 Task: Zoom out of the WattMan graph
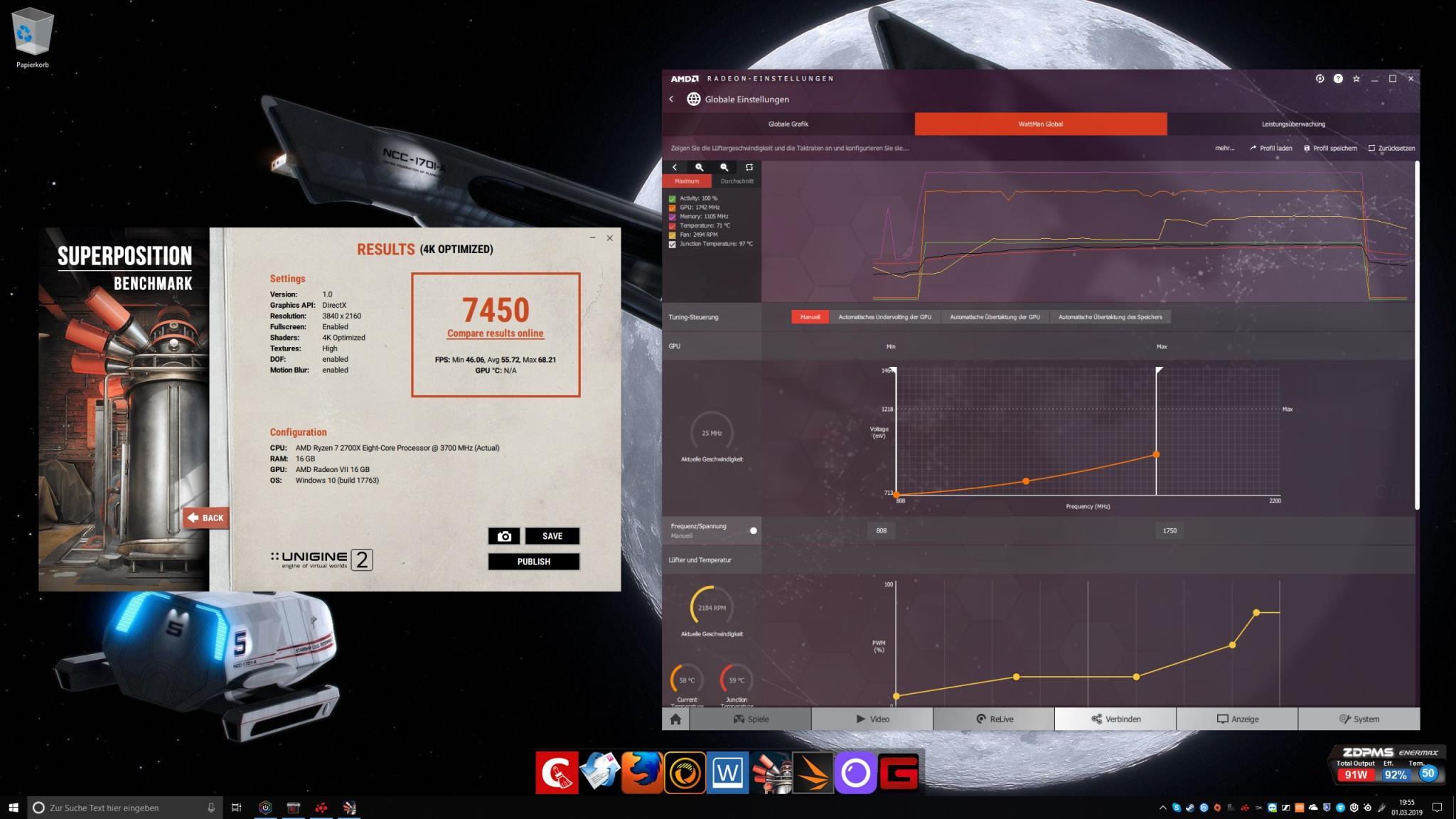point(724,167)
